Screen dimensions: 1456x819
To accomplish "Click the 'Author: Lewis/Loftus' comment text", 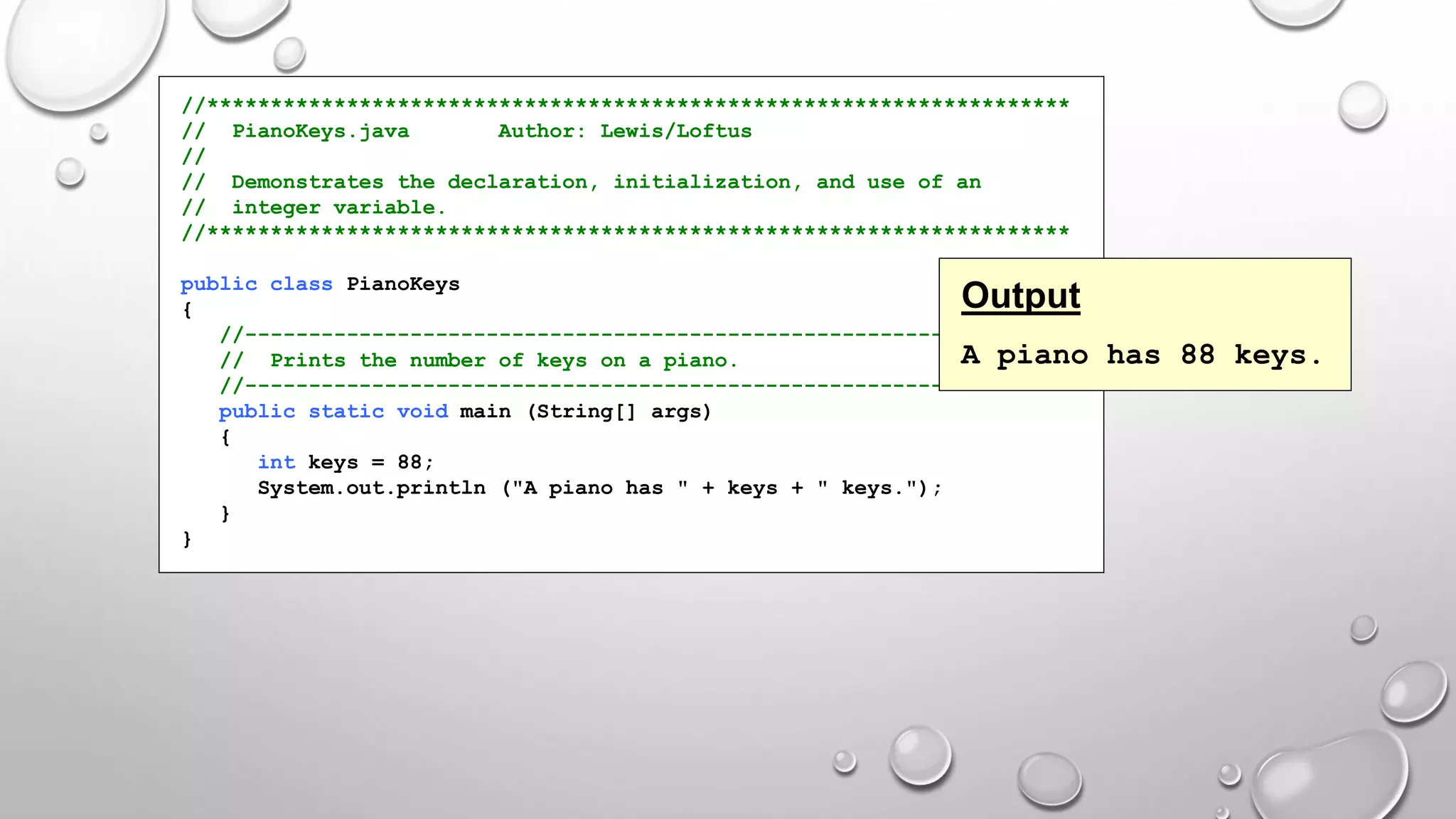I will coord(624,132).
